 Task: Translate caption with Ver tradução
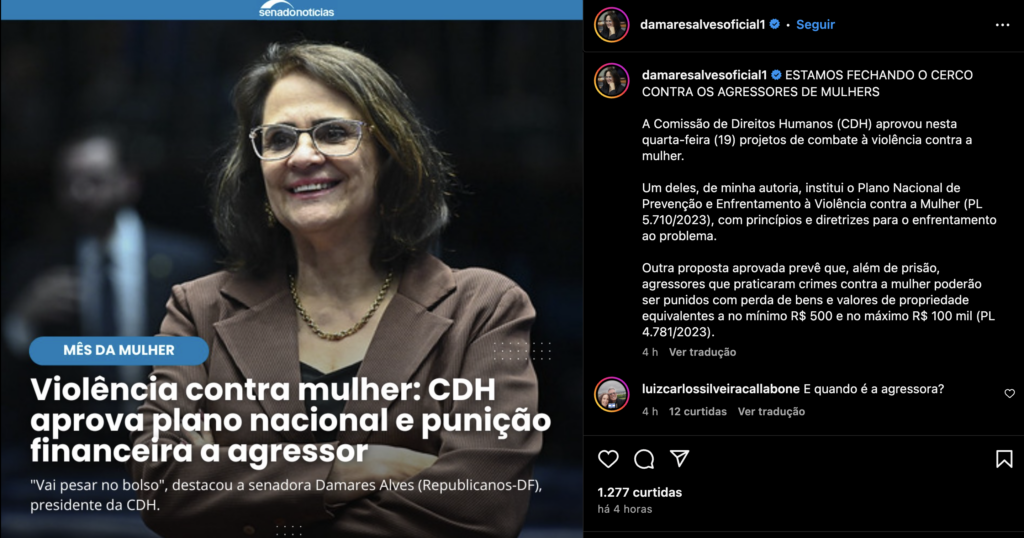click(x=702, y=352)
